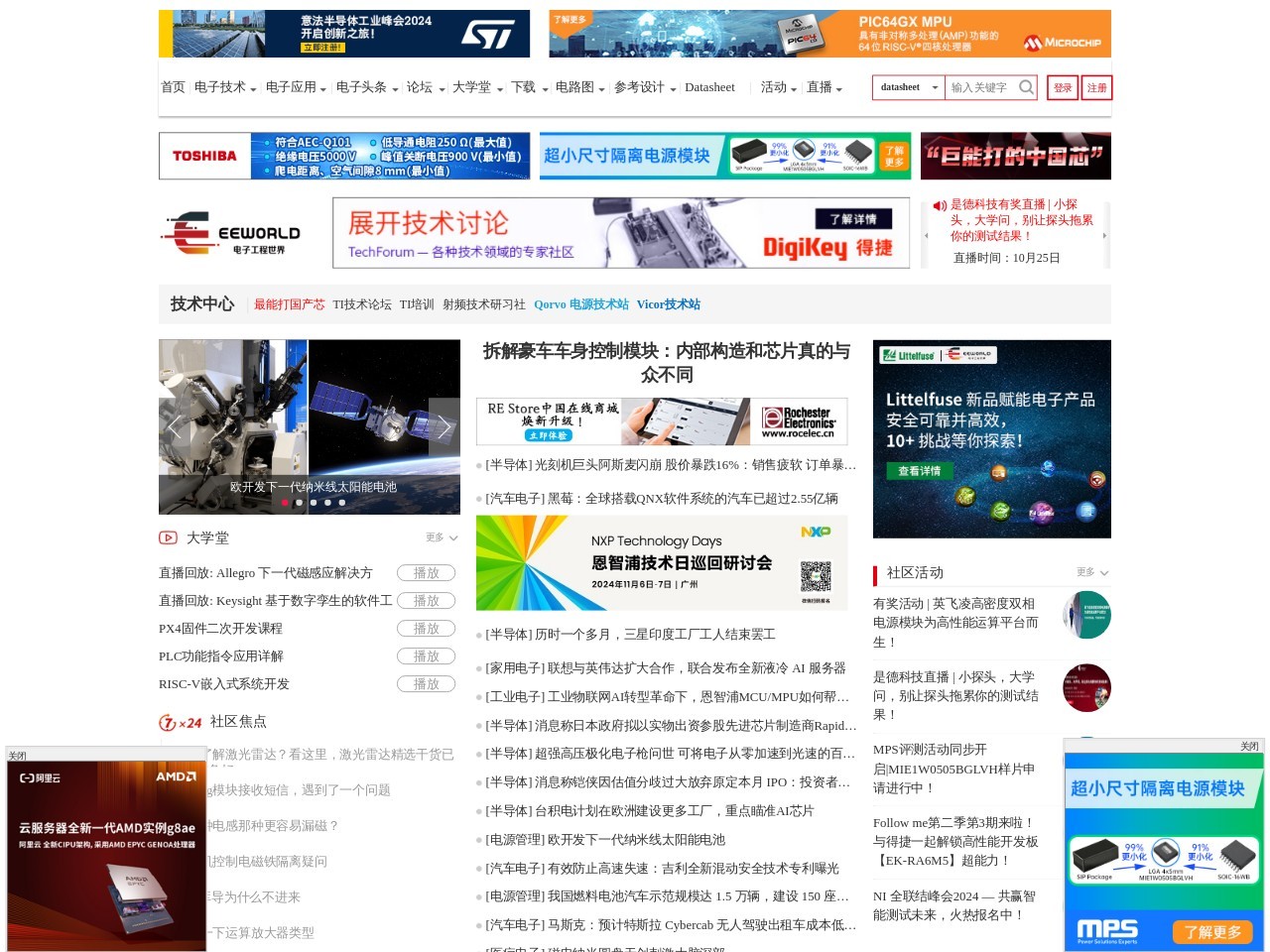This screenshot has height=952, width=1270.
Task: Click the carousel previous arrow
Action: [175, 427]
